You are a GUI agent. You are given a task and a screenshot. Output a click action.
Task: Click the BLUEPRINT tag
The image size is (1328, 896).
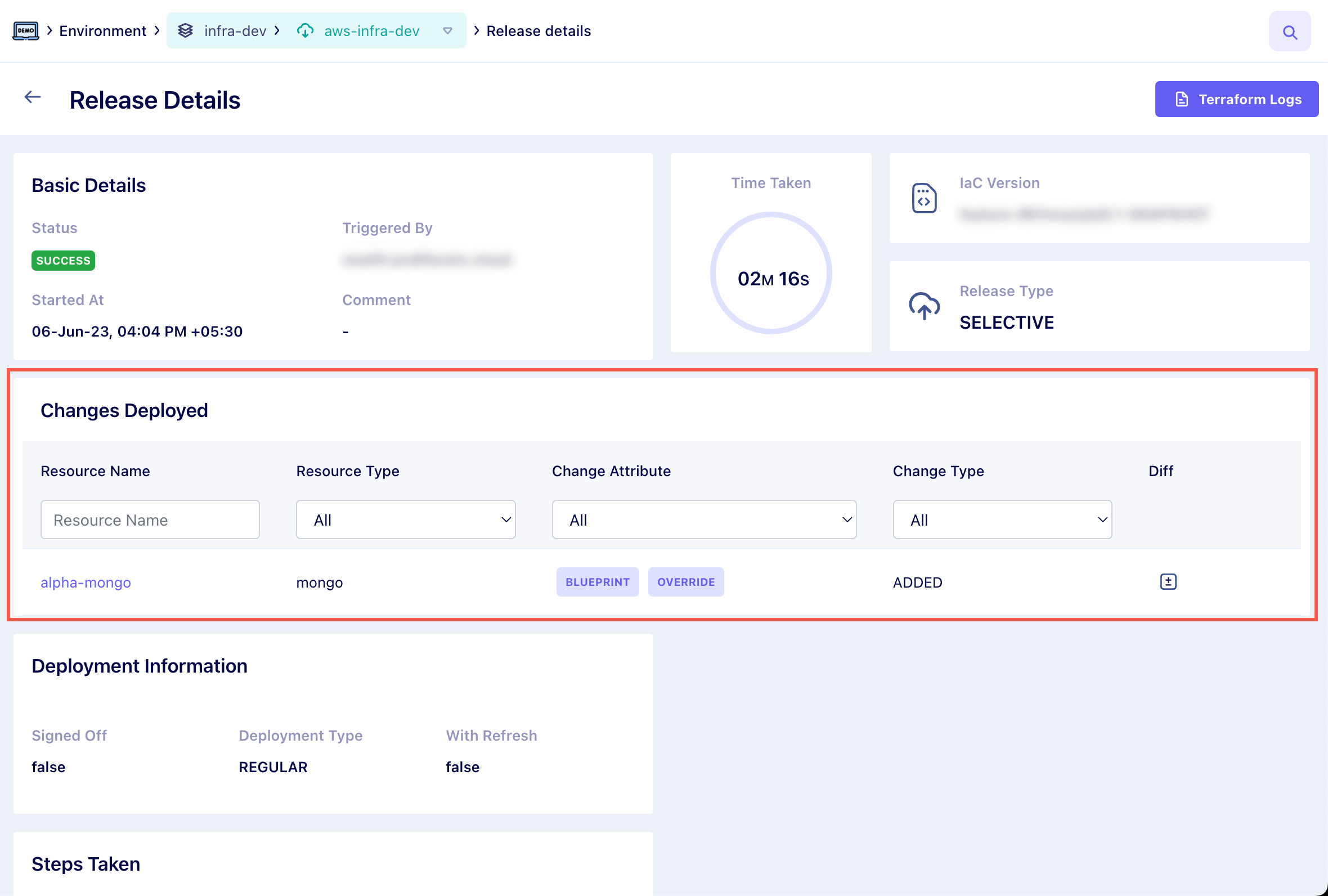tap(597, 582)
